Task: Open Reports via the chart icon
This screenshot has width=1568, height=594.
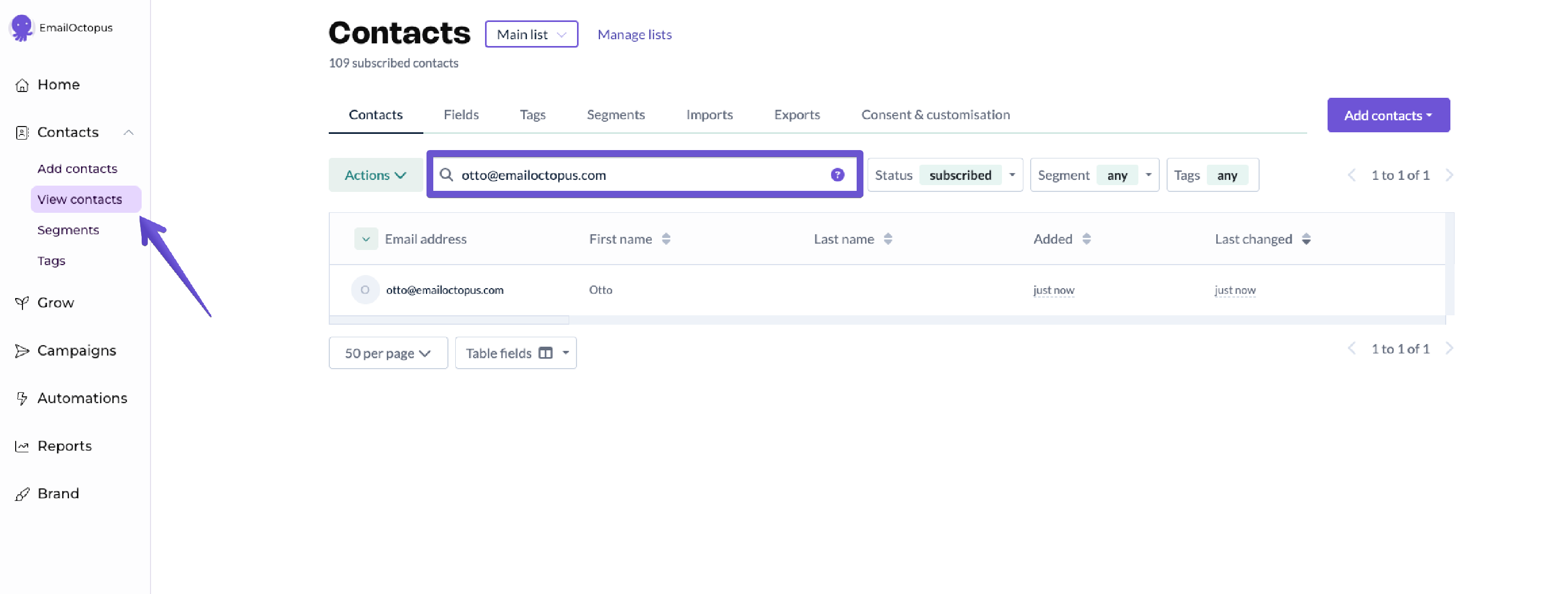Action: [x=22, y=447]
